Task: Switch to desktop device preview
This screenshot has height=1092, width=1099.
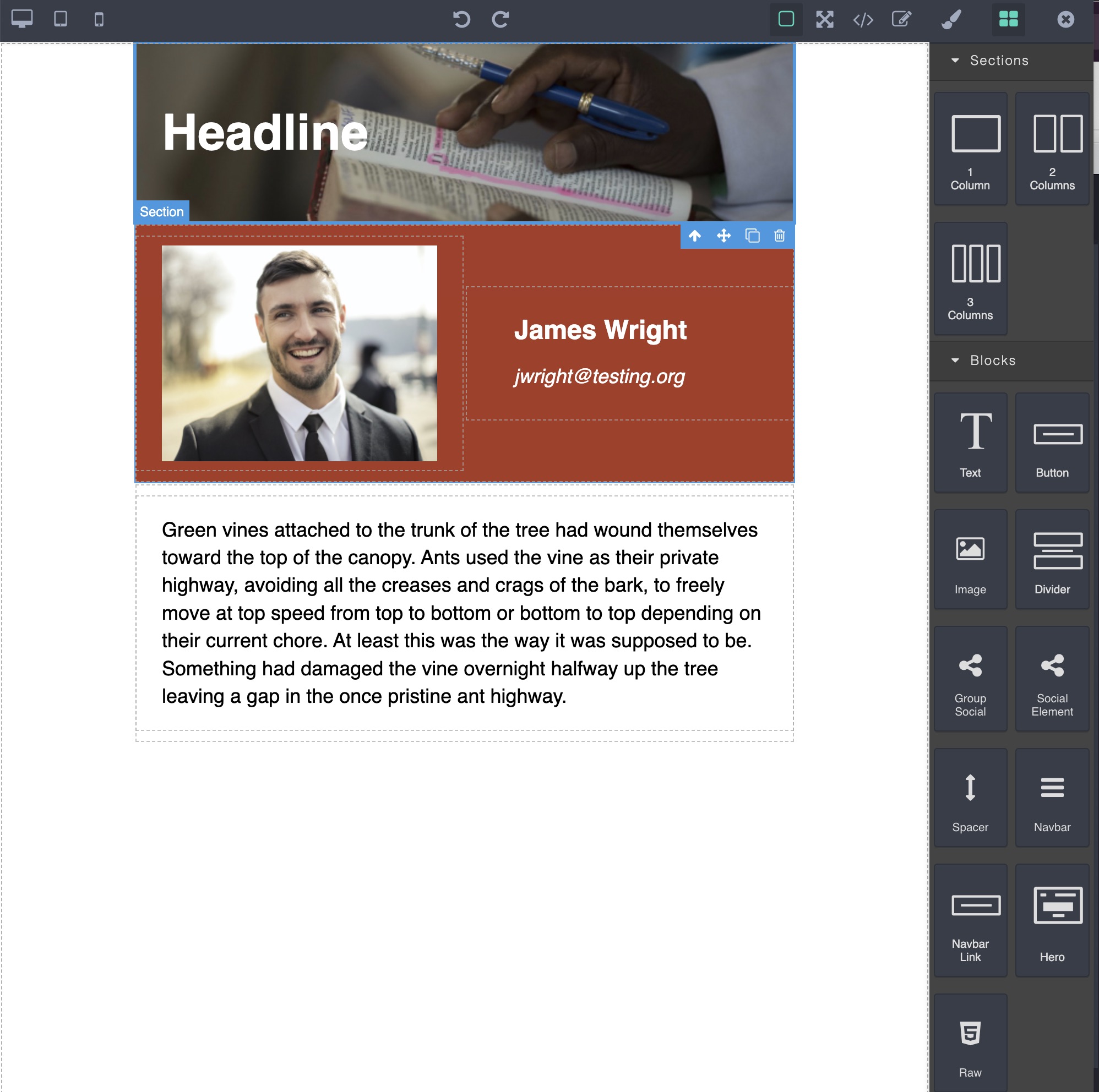Action: tap(21, 19)
